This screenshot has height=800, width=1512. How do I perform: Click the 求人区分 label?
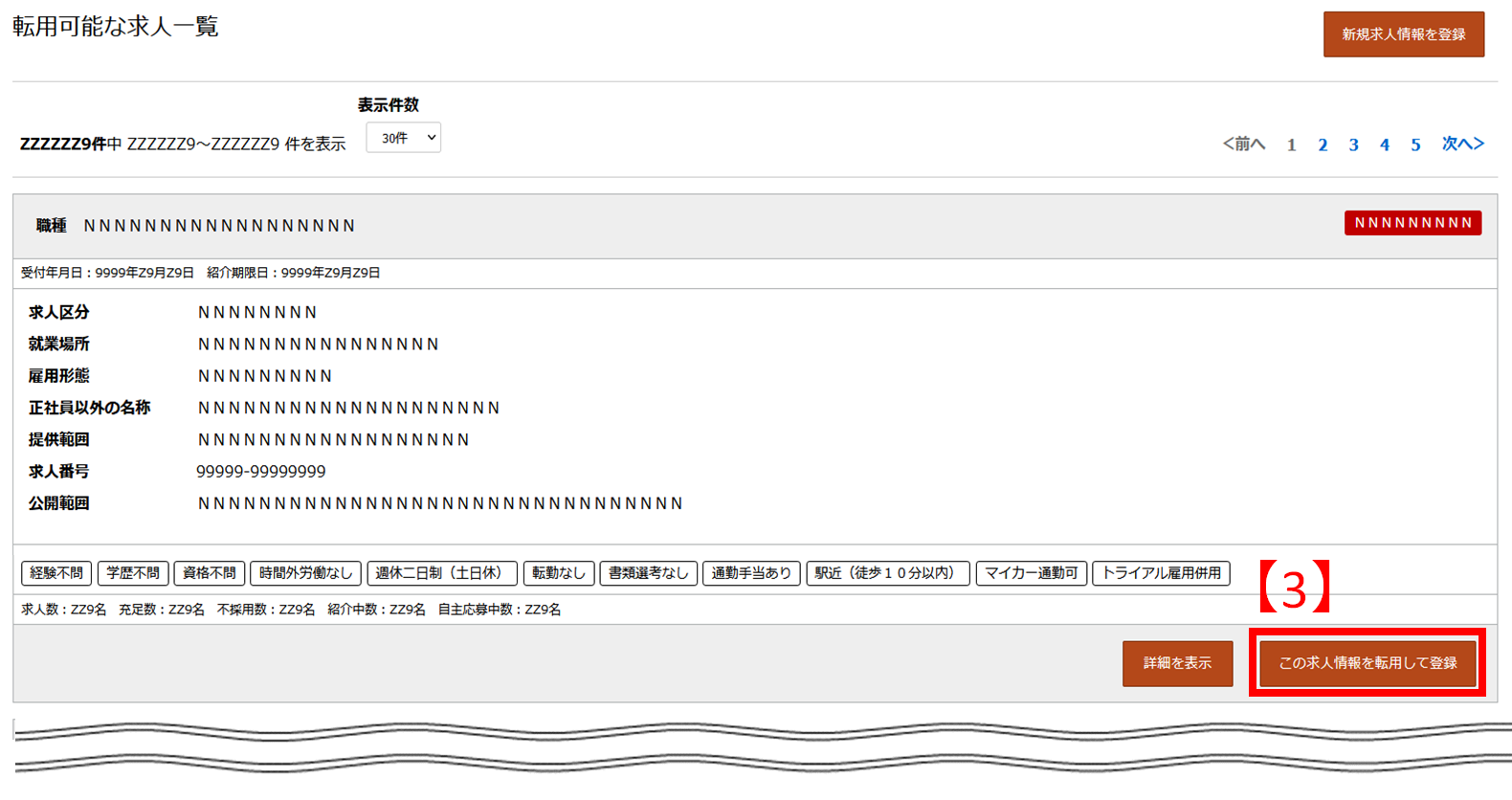[58, 312]
